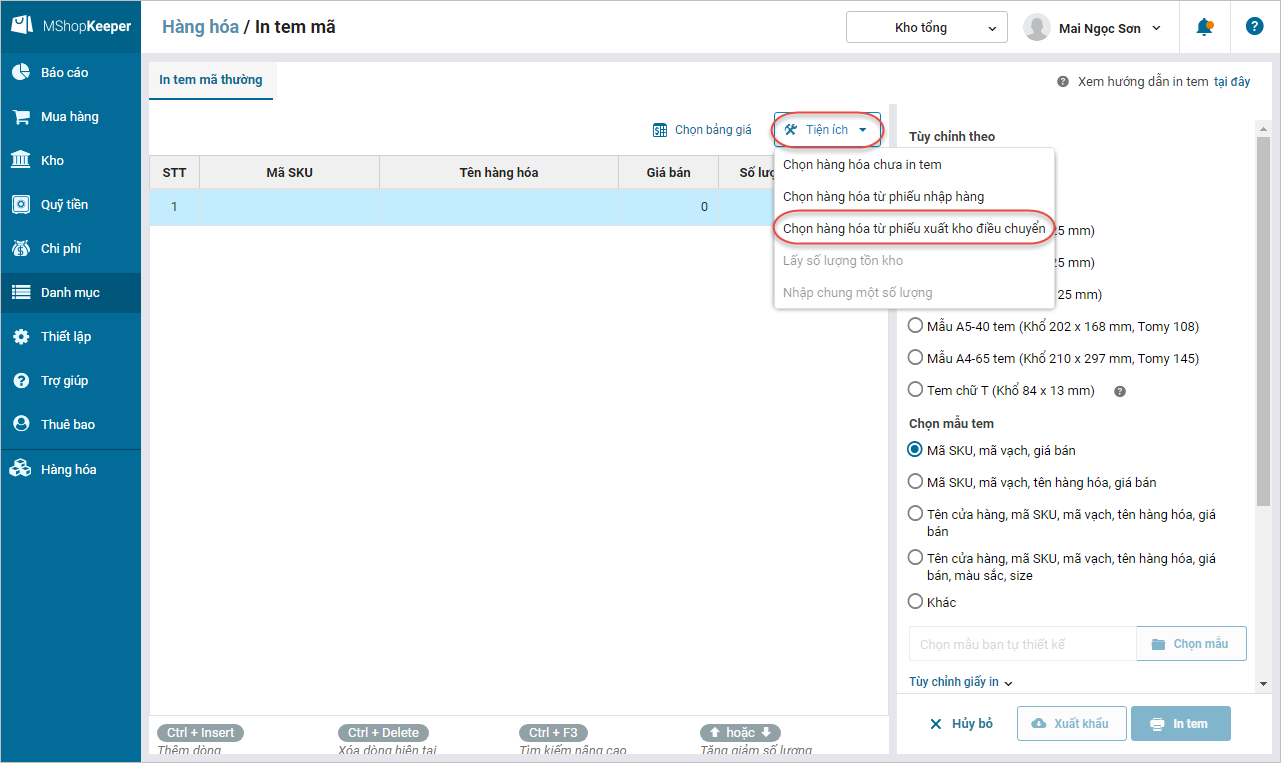
Task: Click the Chọn mẫu button
Action: tap(1191, 644)
